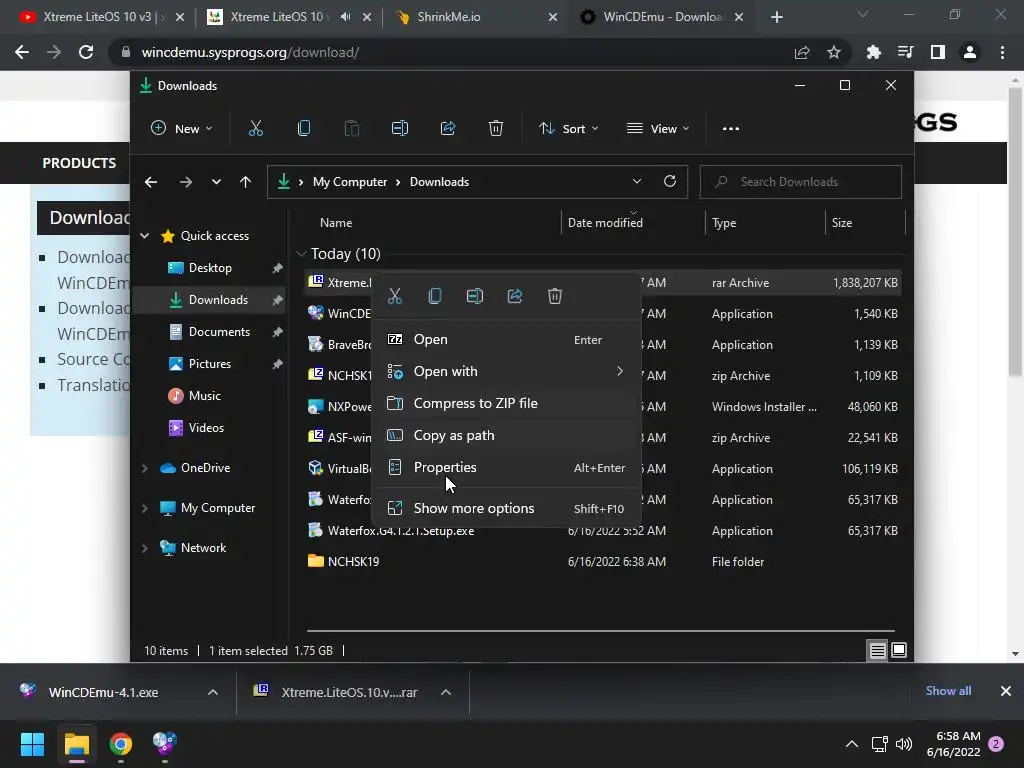Open the View dropdown
The height and width of the screenshot is (768, 1024).
(658, 129)
